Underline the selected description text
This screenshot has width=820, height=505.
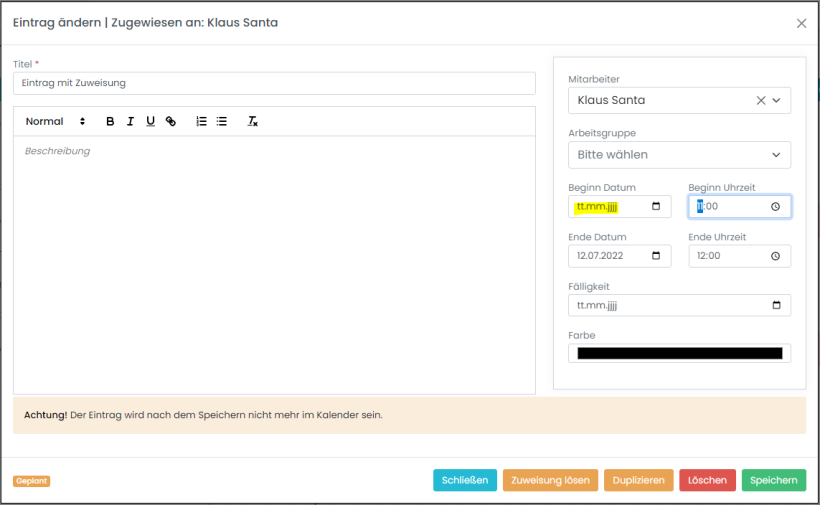[150, 122]
